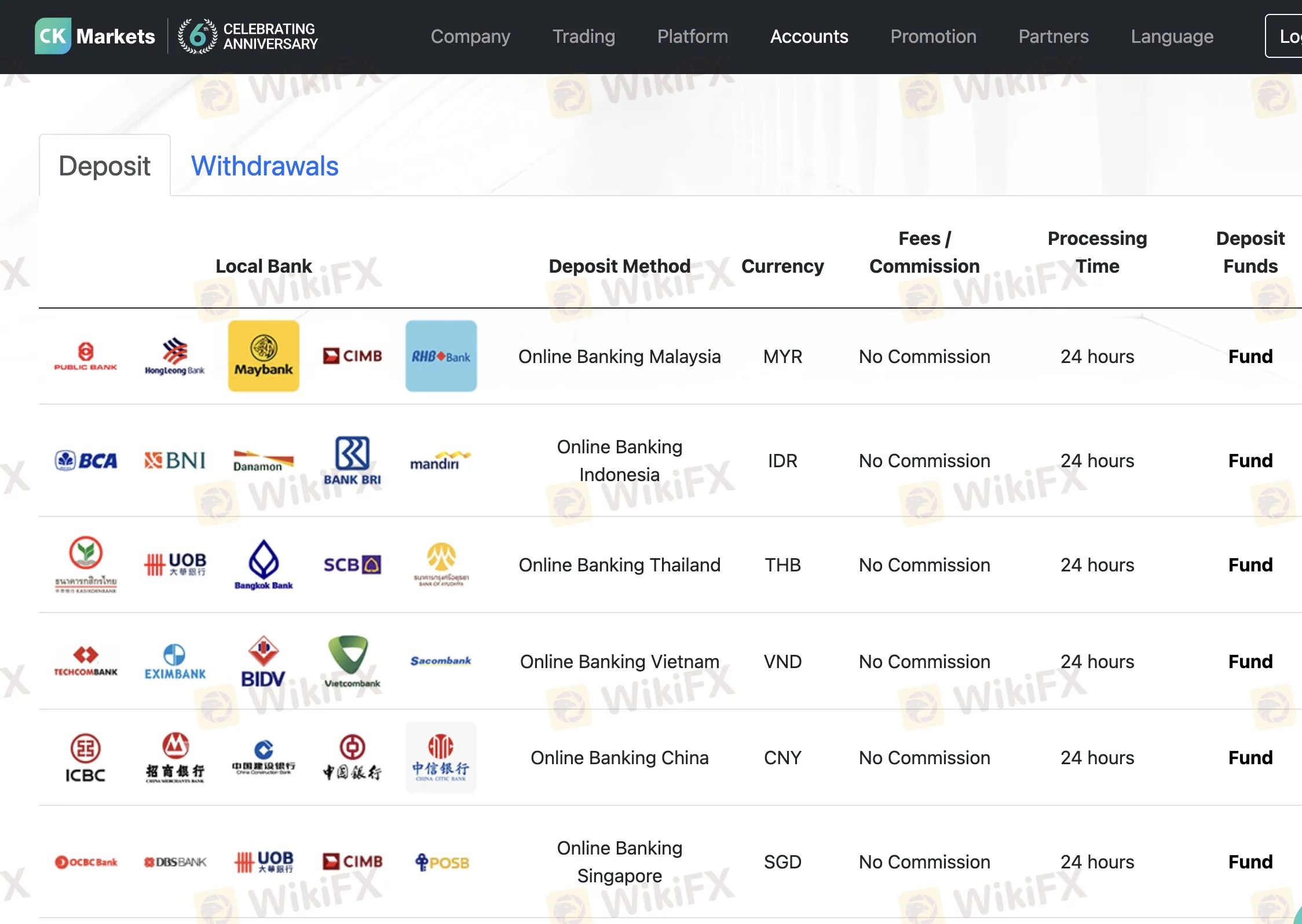
Task: Click the "Processing Time" column header
Action: (x=1097, y=252)
